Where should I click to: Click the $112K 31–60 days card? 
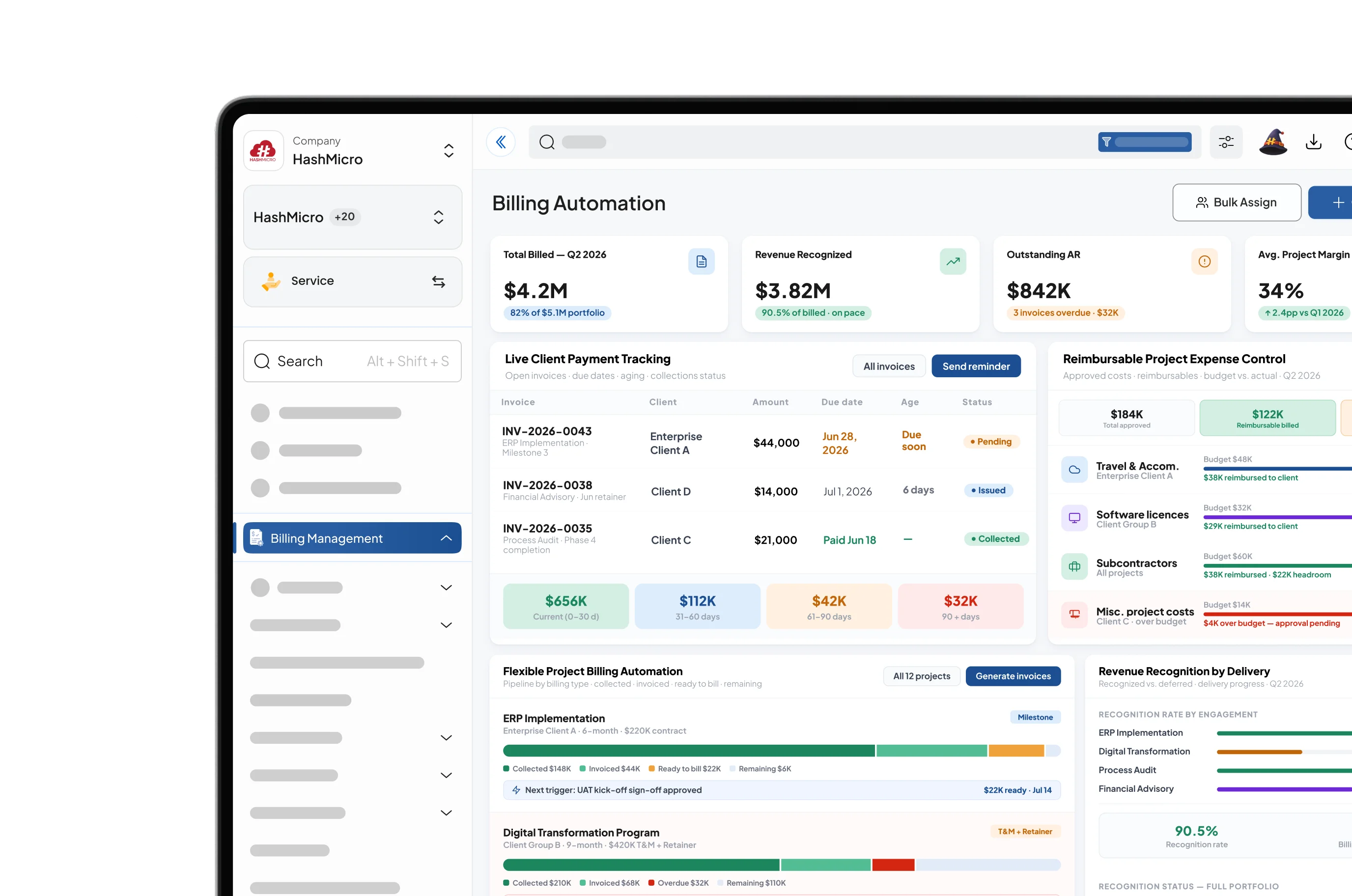point(697,606)
